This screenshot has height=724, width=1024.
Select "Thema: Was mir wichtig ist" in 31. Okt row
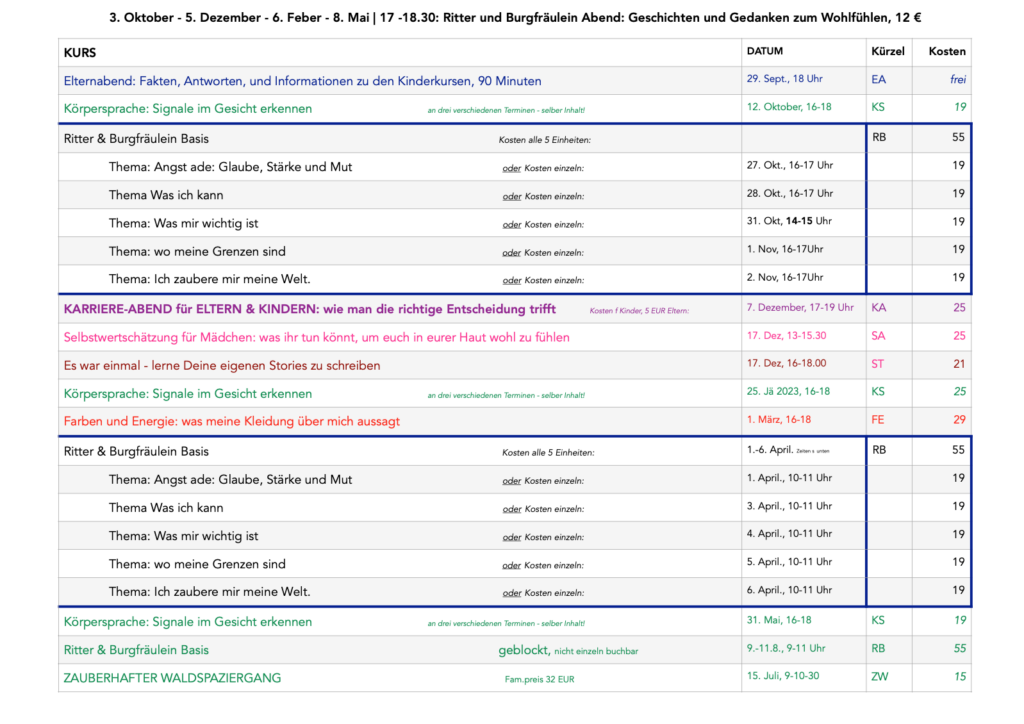tap(184, 223)
